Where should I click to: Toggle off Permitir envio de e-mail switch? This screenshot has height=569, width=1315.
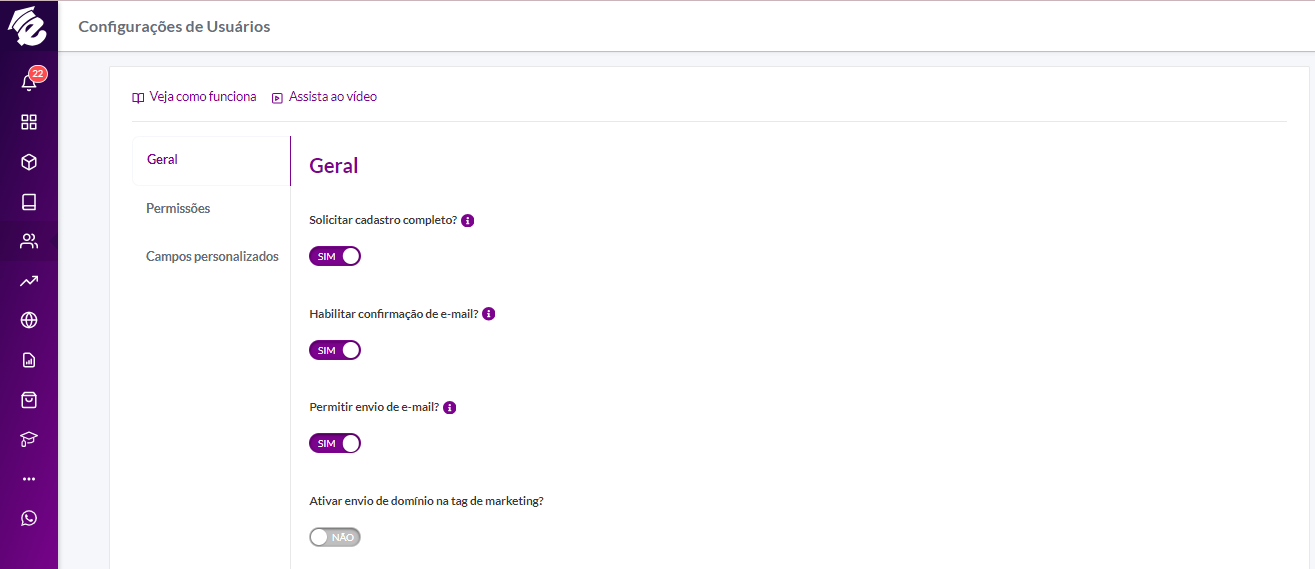(x=335, y=443)
